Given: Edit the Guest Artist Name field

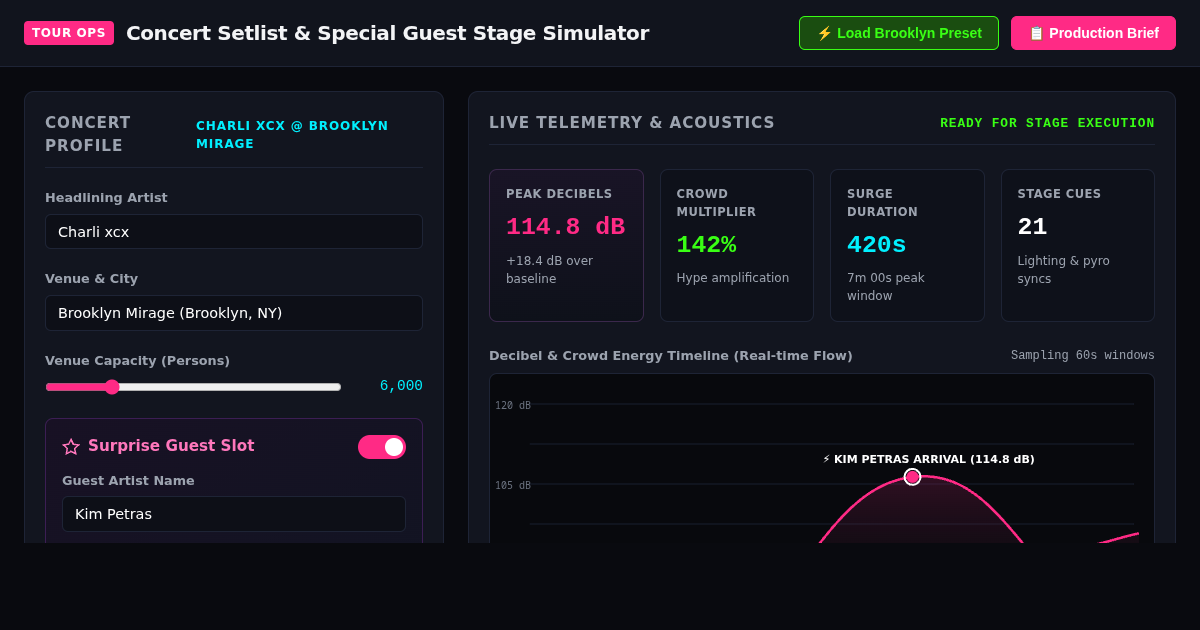Looking at the screenshot, I should point(234,514).
